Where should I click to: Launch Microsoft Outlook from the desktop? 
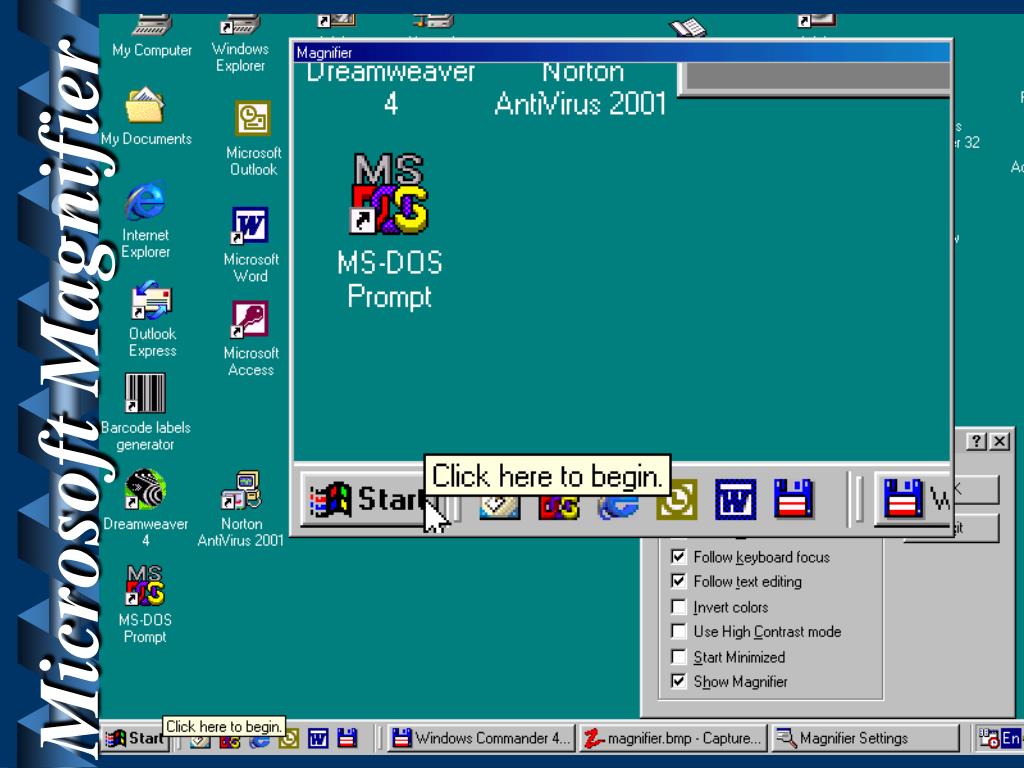[253, 138]
